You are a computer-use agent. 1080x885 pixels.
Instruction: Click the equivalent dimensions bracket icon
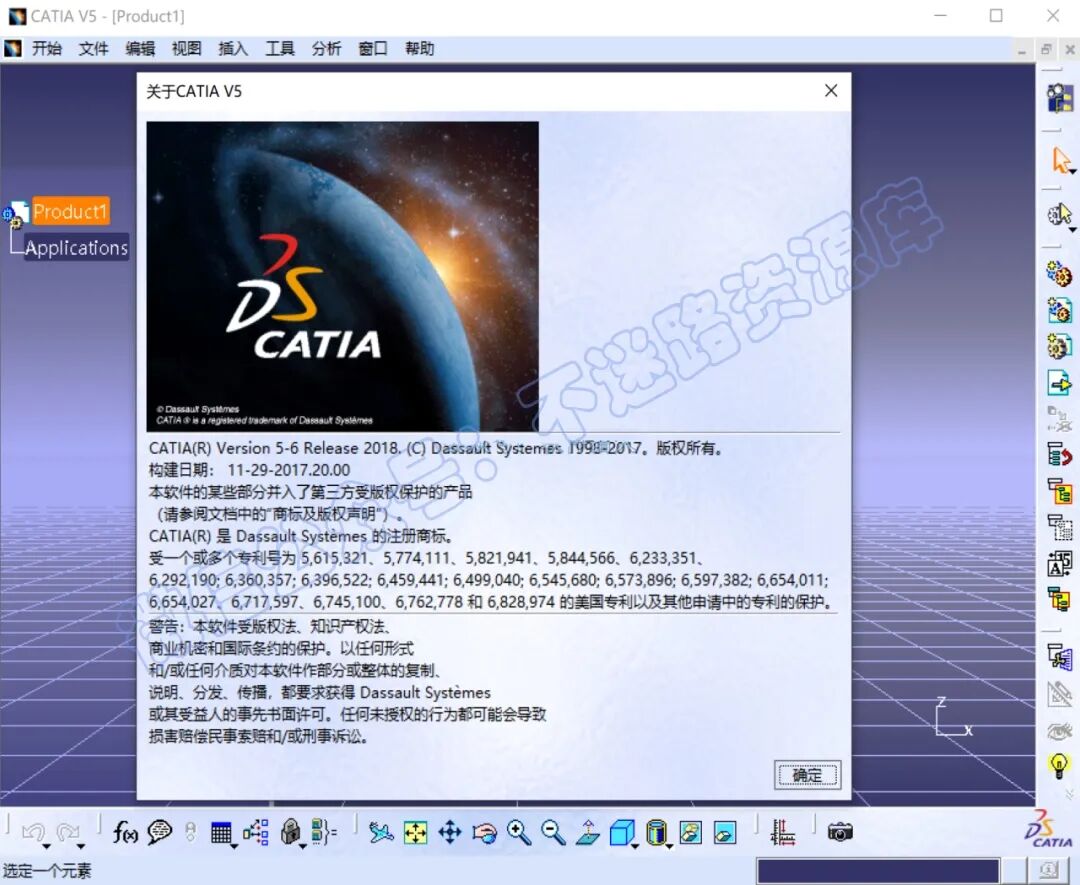324,833
